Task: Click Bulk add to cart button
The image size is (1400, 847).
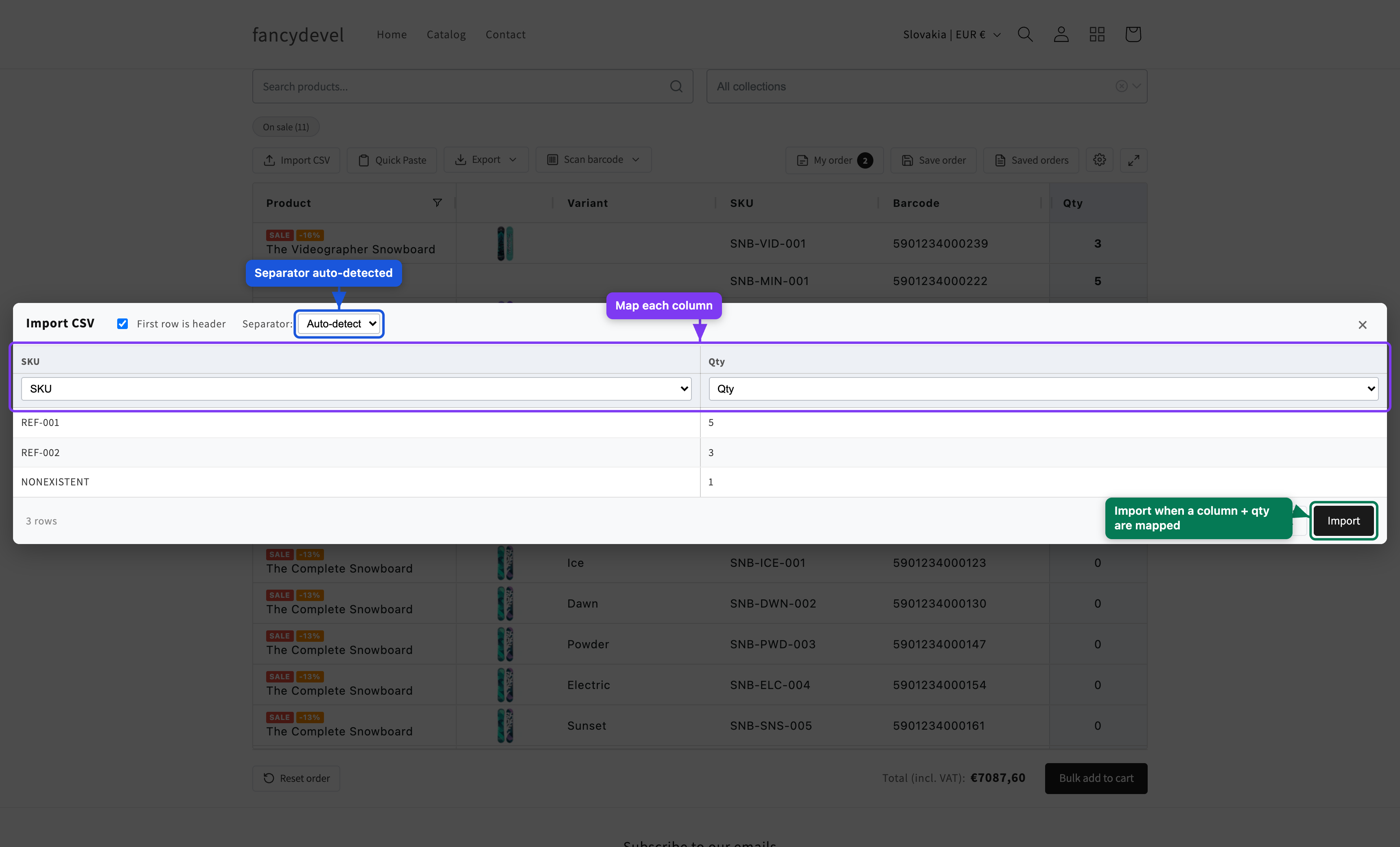Action: (1096, 778)
